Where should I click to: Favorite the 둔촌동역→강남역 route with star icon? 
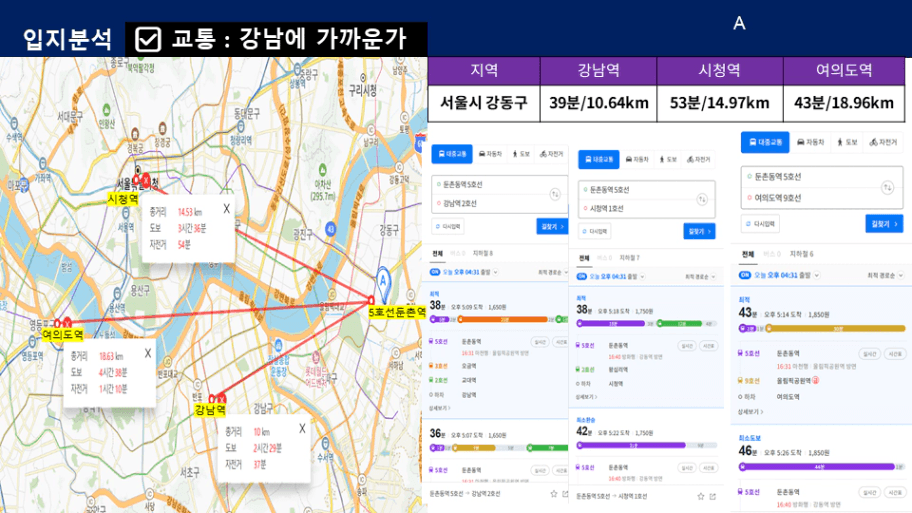point(554,494)
